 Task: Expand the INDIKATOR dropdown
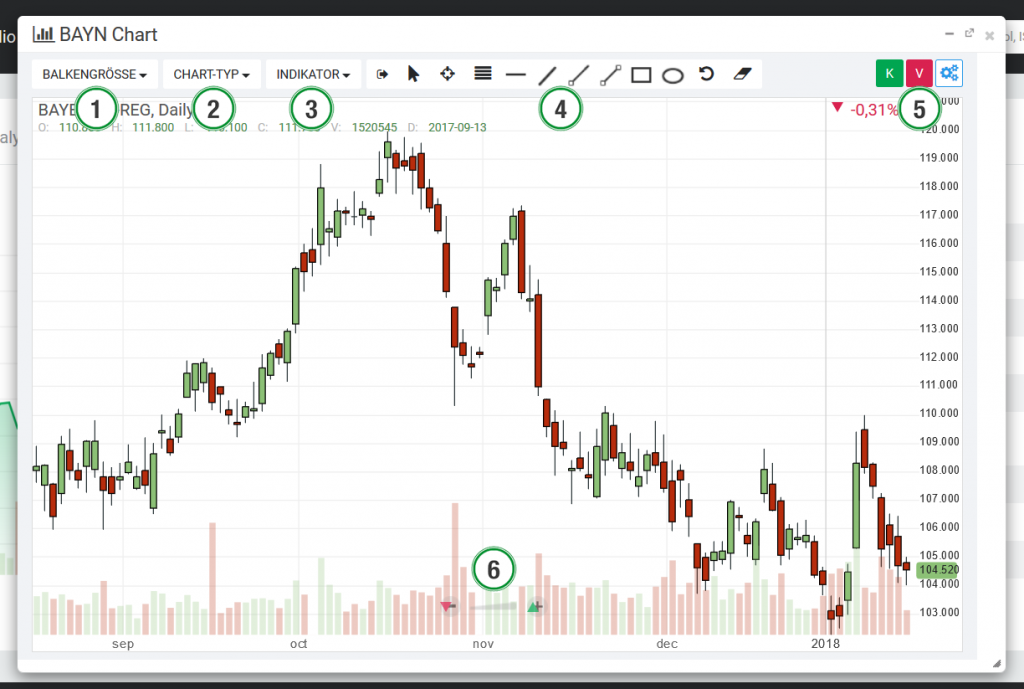coord(313,74)
